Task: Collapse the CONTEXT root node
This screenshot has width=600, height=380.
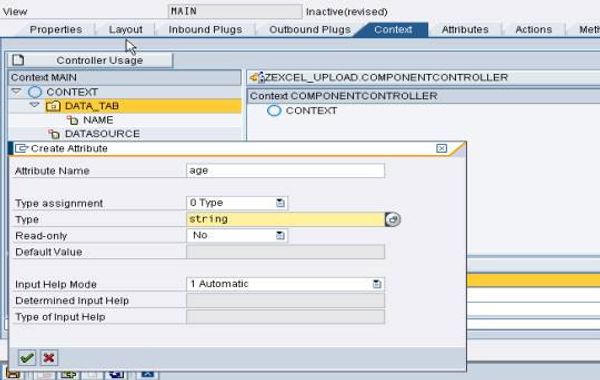Action: [16, 91]
